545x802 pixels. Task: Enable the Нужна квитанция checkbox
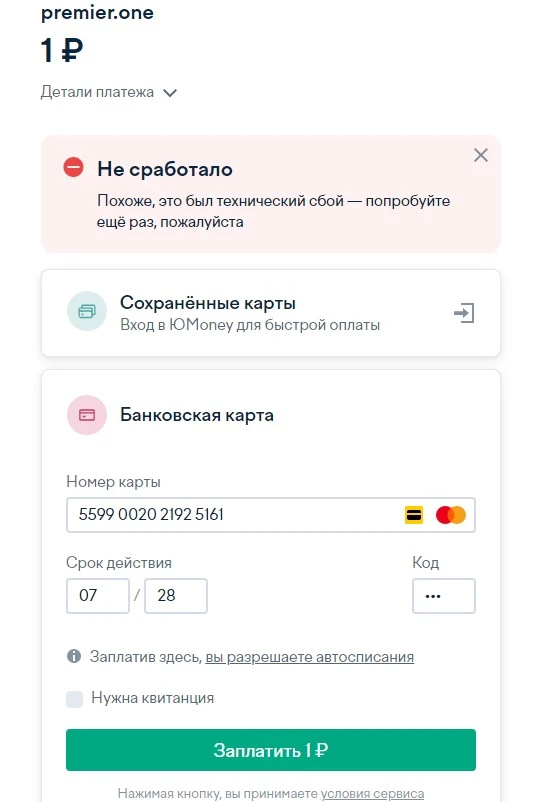(x=75, y=699)
